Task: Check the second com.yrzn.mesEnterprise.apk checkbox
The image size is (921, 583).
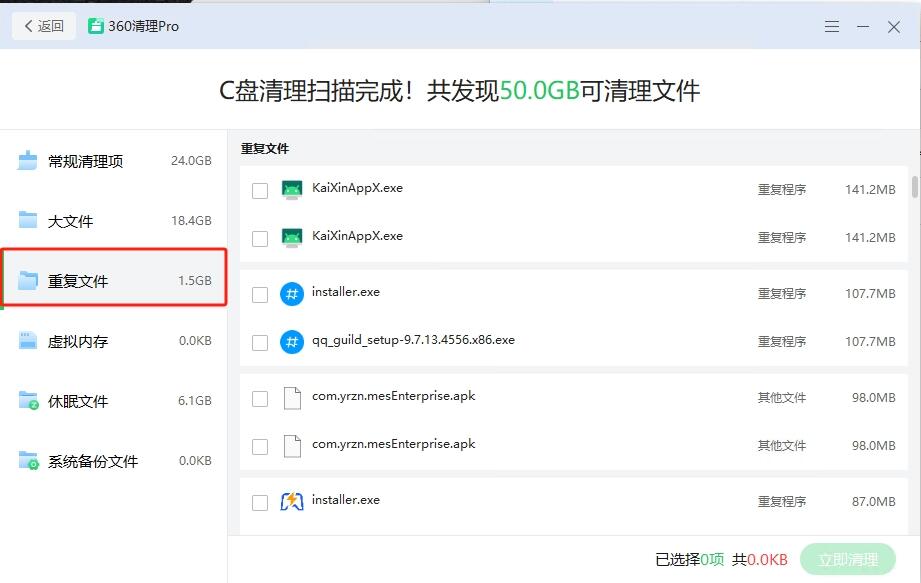Action: pyautogui.click(x=260, y=447)
